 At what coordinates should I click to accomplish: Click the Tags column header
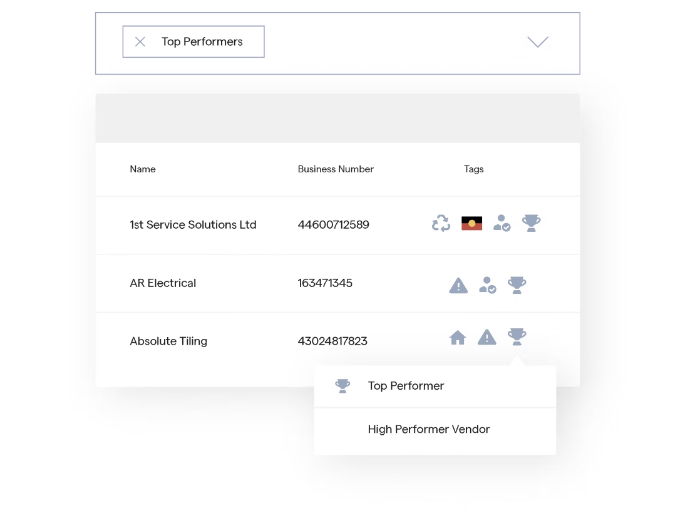[474, 169]
